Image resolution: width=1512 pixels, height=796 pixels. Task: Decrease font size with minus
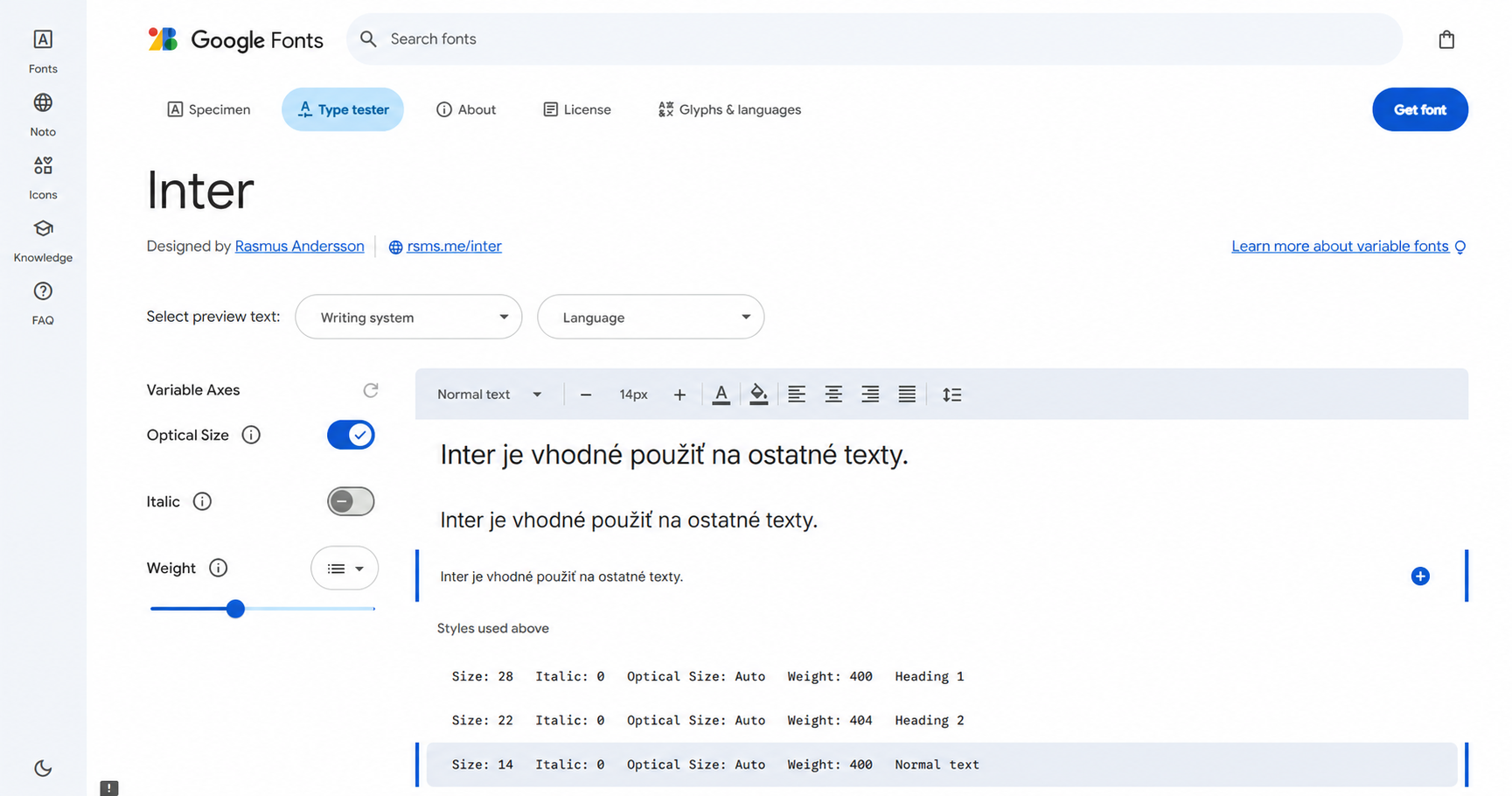pos(586,395)
